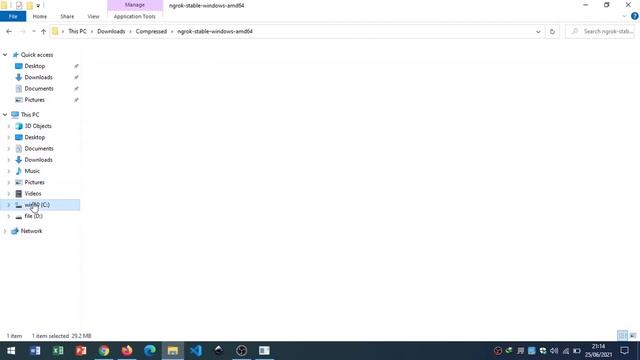The height and width of the screenshot is (360, 640).
Task: Open Google Chrome from the taskbar
Action: (x=104, y=351)
